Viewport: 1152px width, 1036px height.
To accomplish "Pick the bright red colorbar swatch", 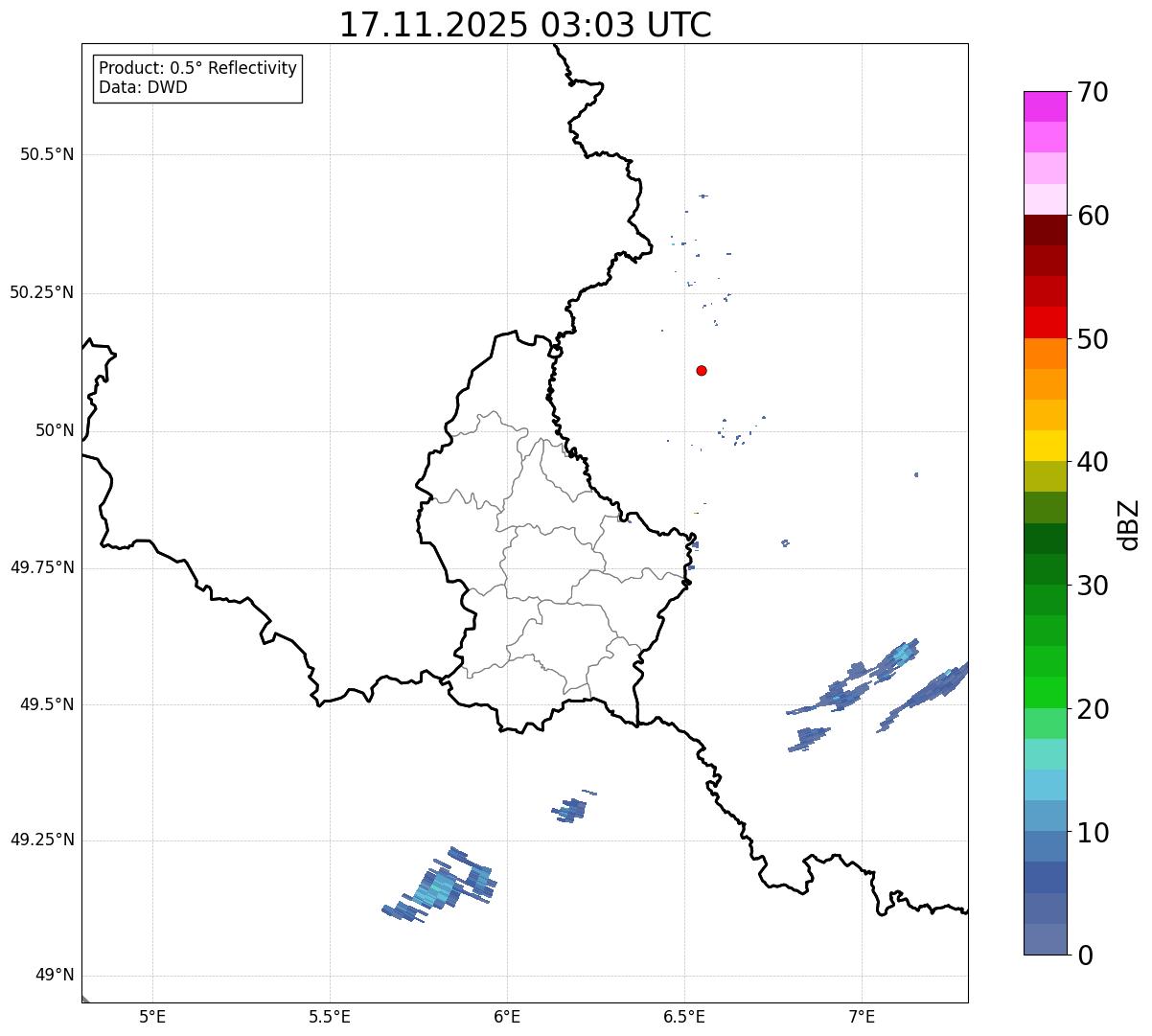I will point(1045,322).
